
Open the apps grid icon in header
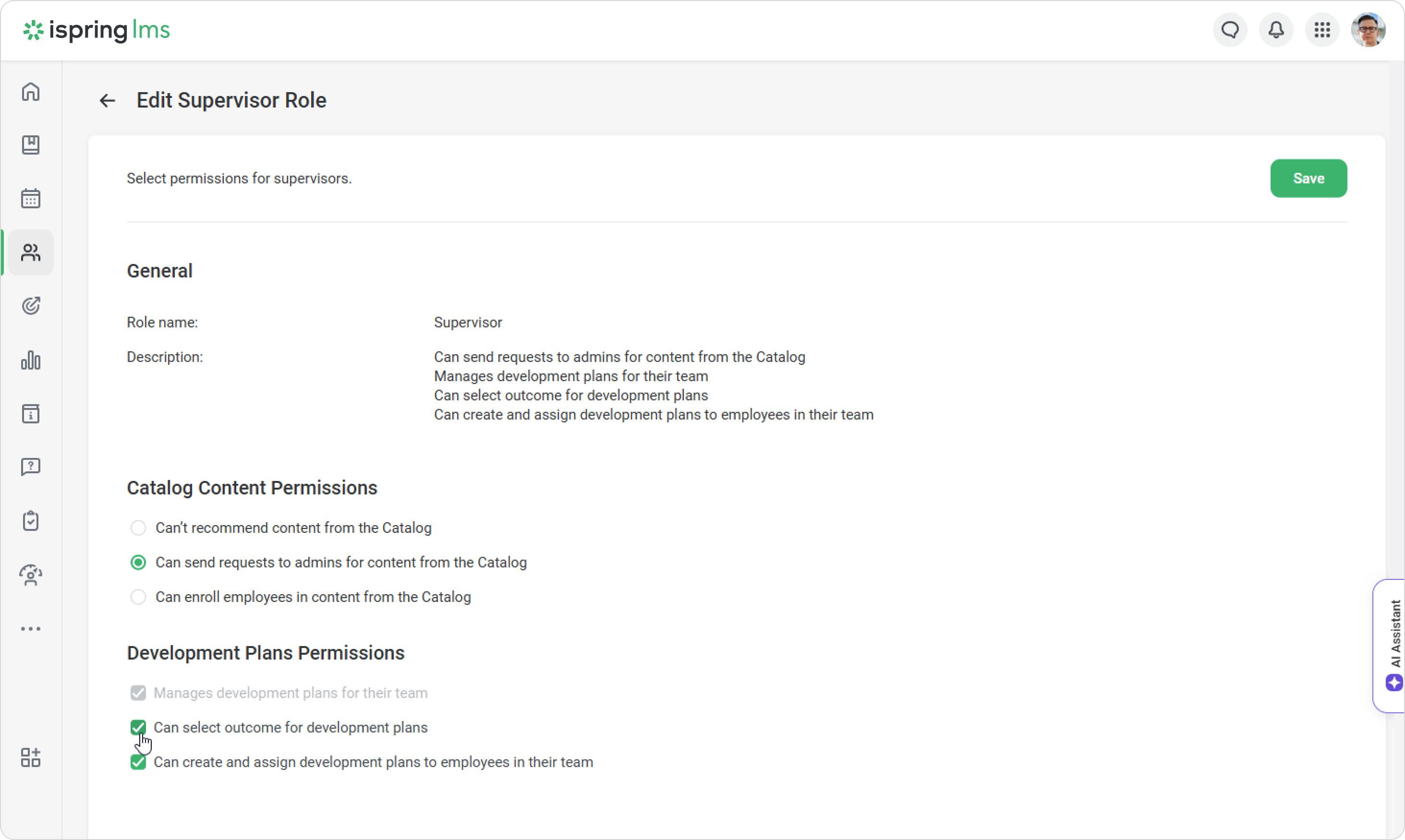click(x=1322, y=30)
